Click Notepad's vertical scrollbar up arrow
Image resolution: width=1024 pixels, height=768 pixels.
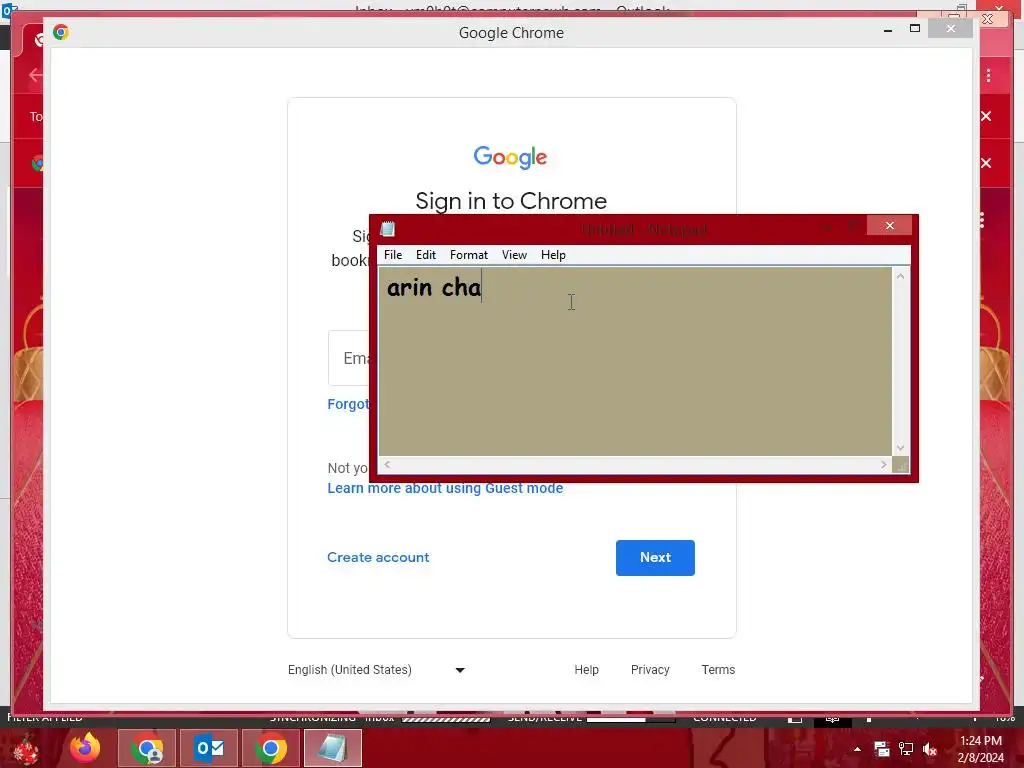tap(900, 276)
